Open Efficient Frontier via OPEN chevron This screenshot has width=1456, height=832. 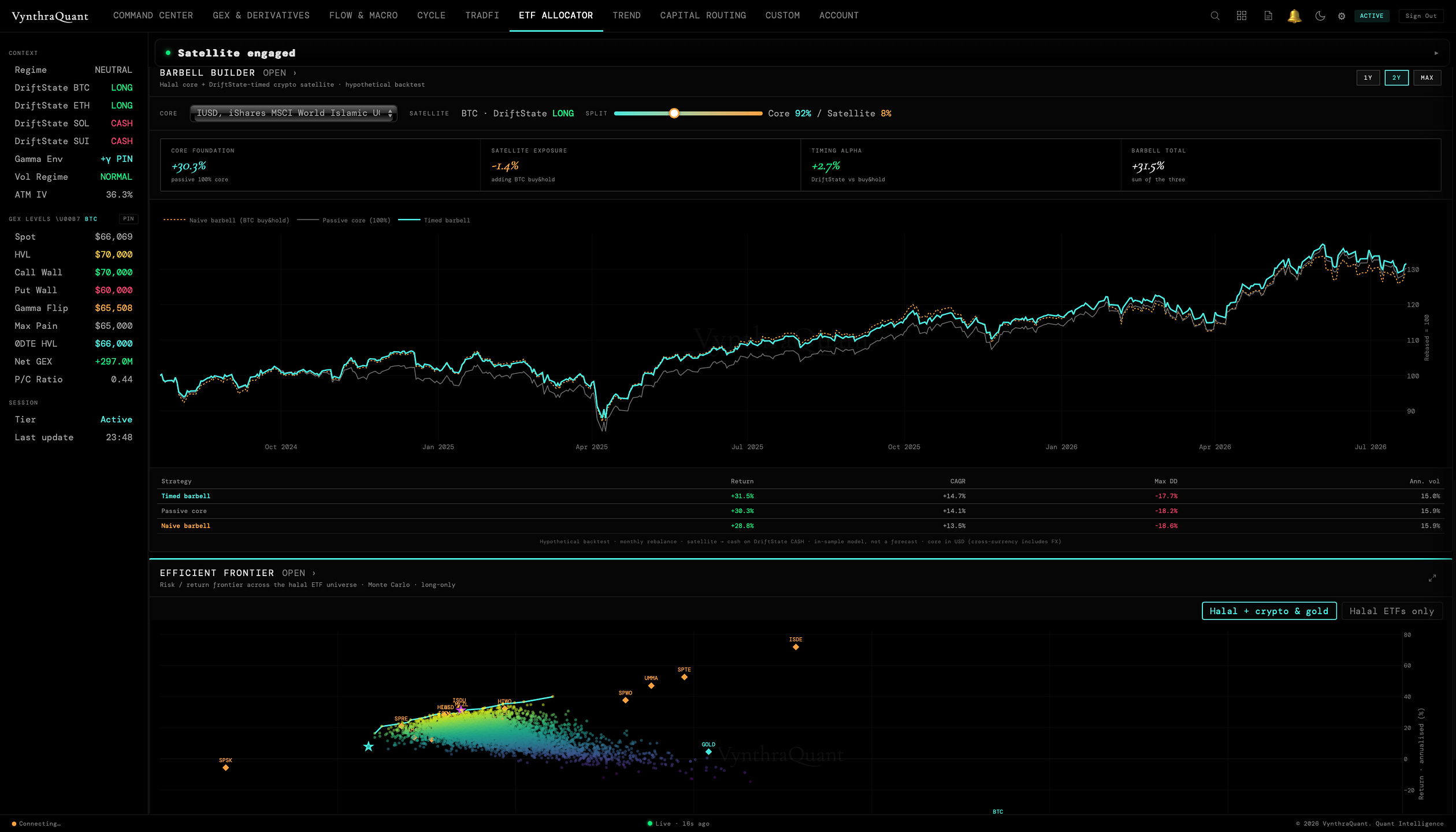pos(299,573)
